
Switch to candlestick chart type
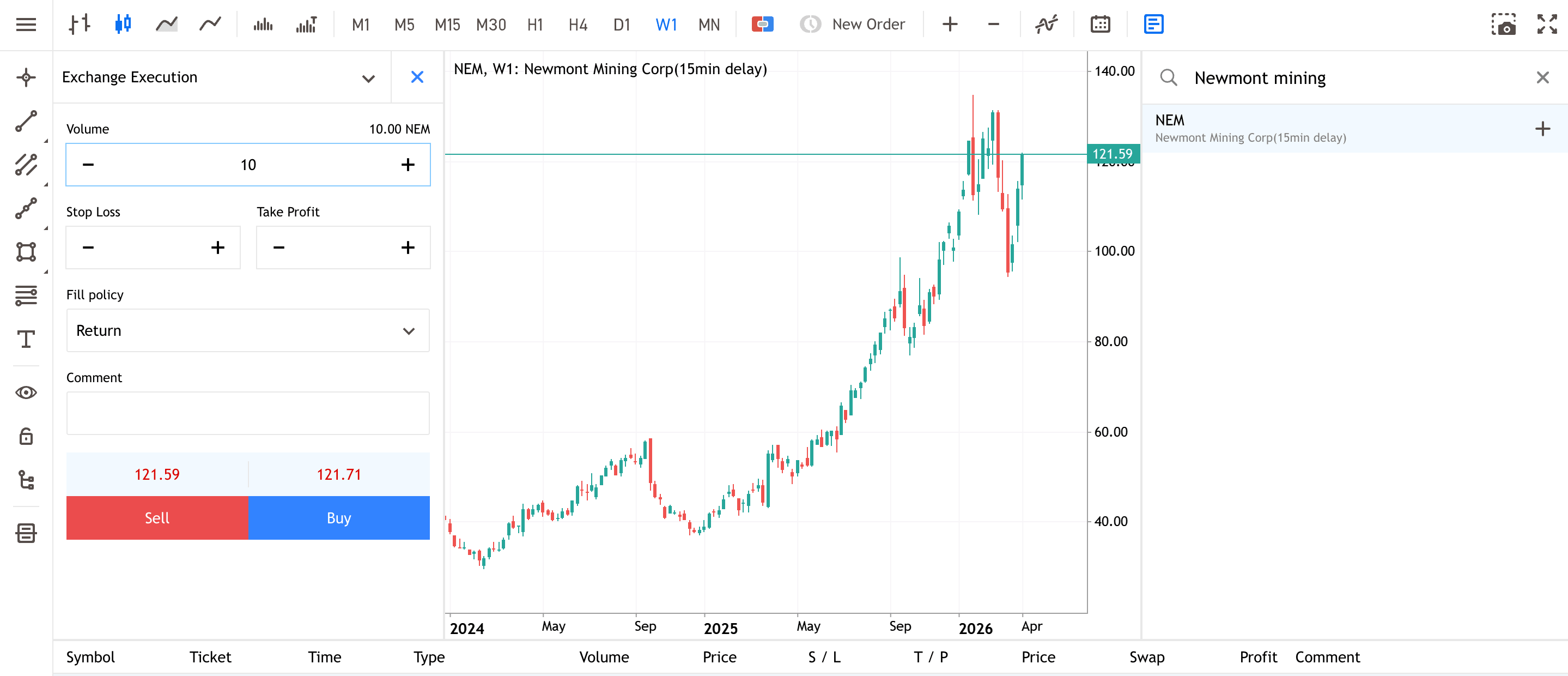click(123, 25)
